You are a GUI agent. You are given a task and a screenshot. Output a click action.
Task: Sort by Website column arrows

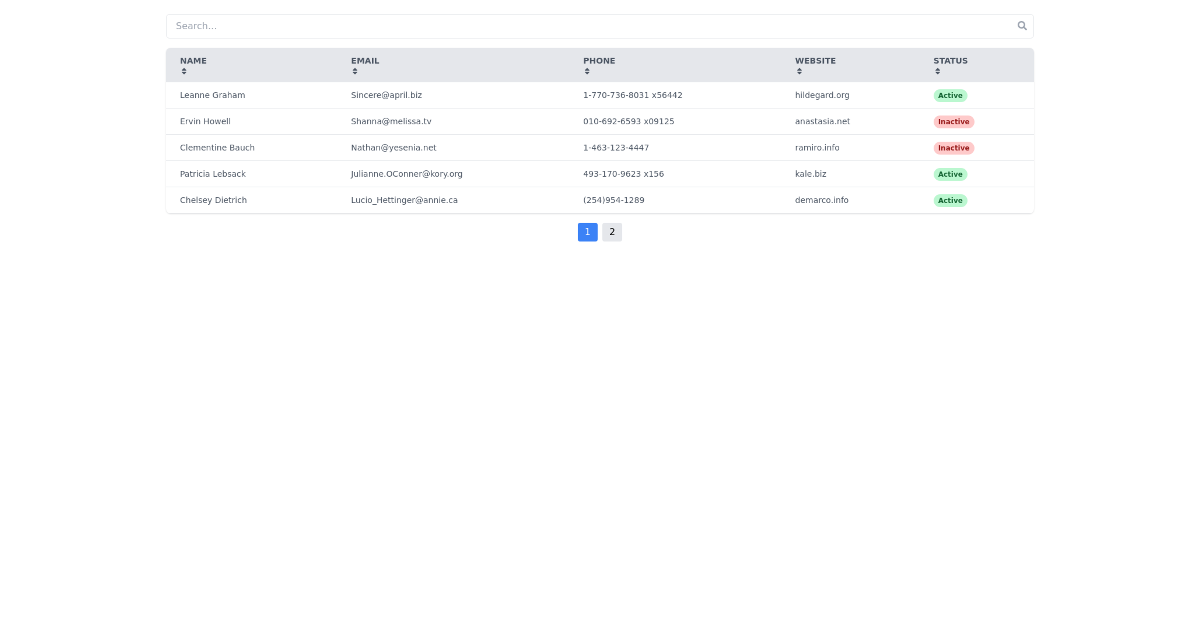(799, 71)
